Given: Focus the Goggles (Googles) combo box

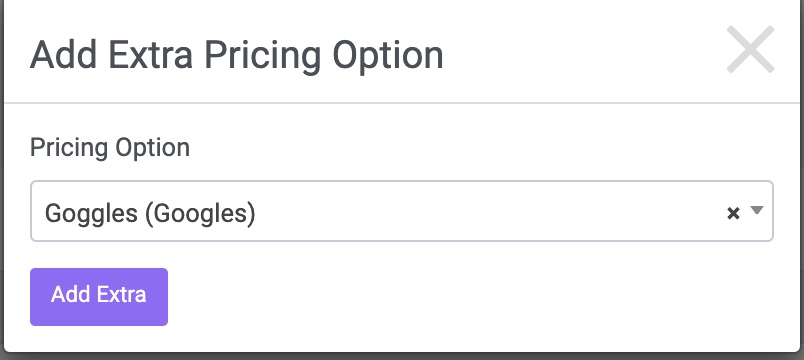Looking at the screenshot, I should (401, 211).
